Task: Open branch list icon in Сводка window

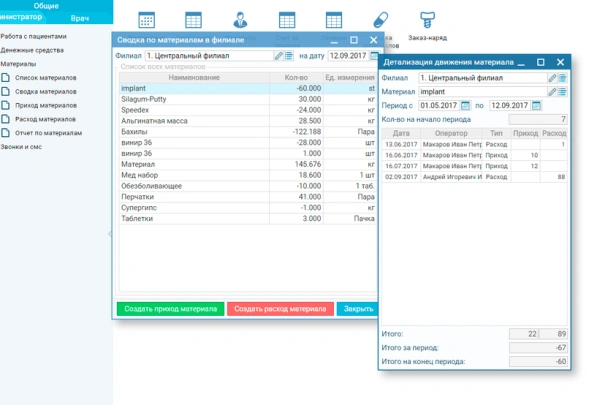Action: (290, 56)
